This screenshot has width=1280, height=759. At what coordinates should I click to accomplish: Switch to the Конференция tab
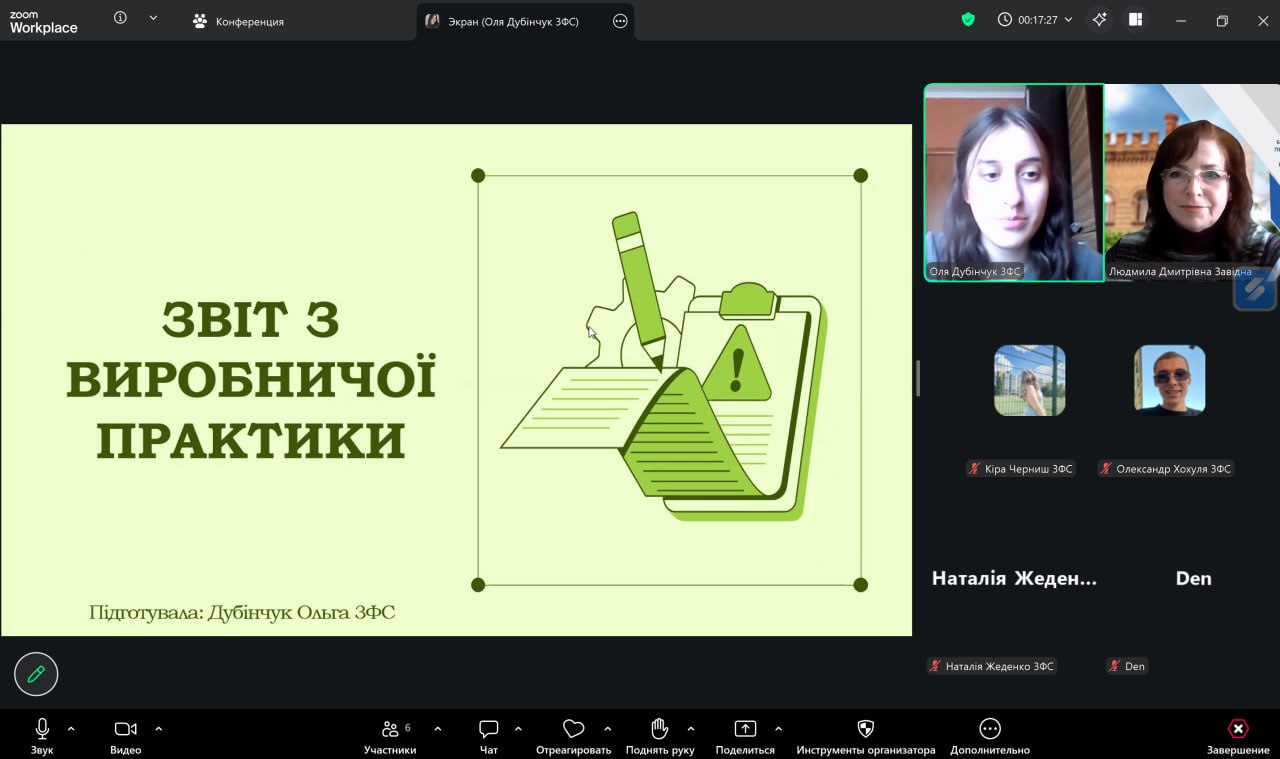tap(240, 21)
